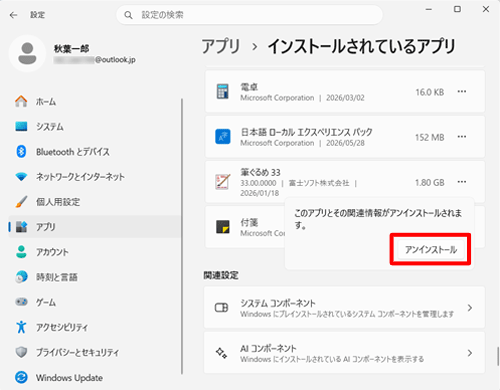Click the アクセシビリティ figure icon
The image size is (500, 390).
21,327
